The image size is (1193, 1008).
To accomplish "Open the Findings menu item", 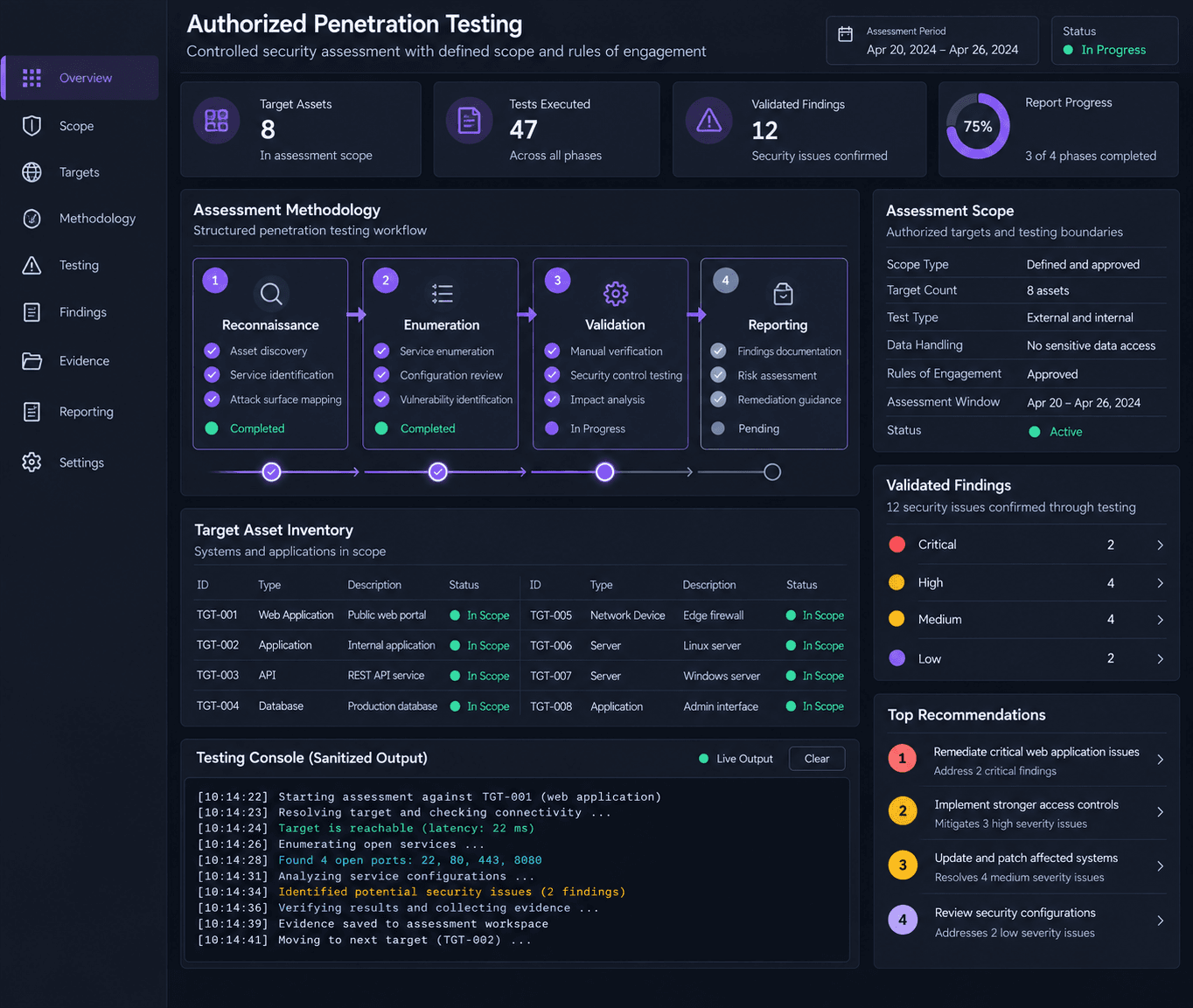I will point(80,312).
